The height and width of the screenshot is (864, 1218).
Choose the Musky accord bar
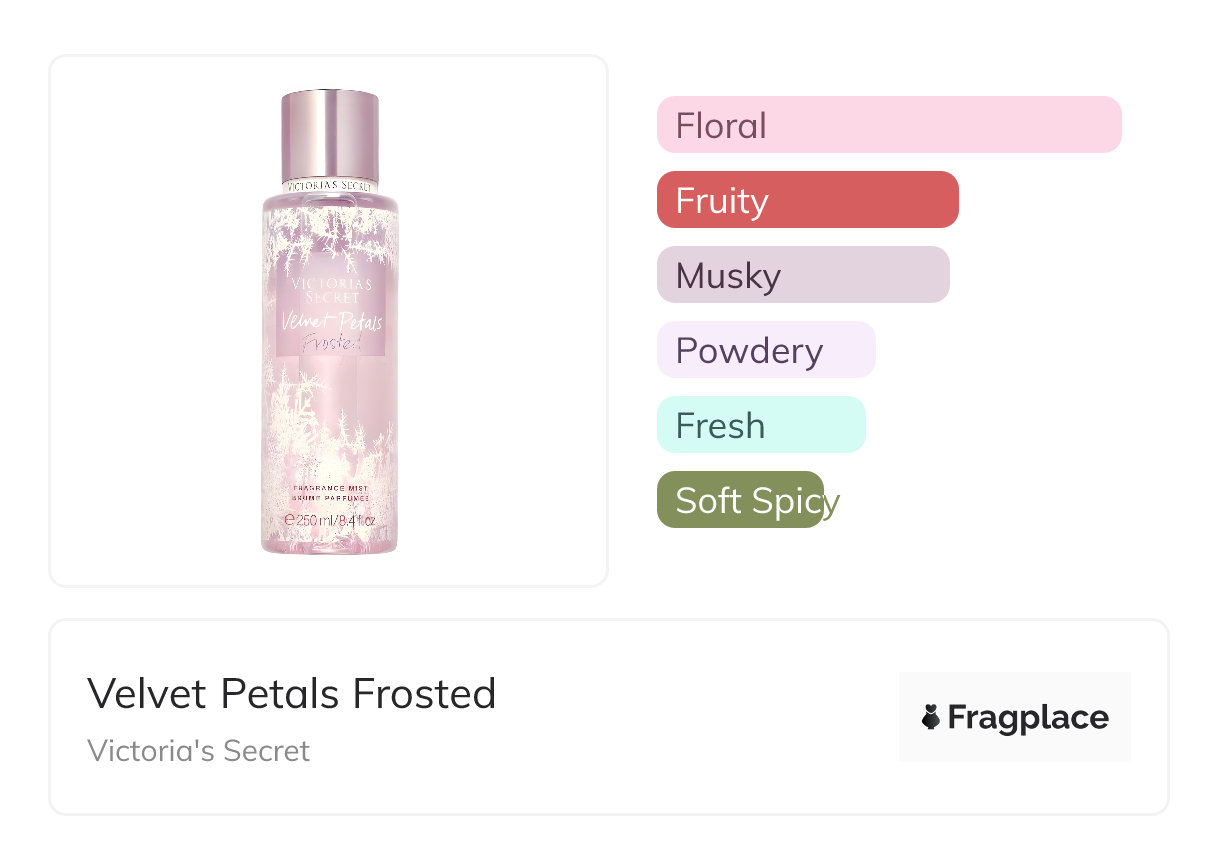[803, 275]
